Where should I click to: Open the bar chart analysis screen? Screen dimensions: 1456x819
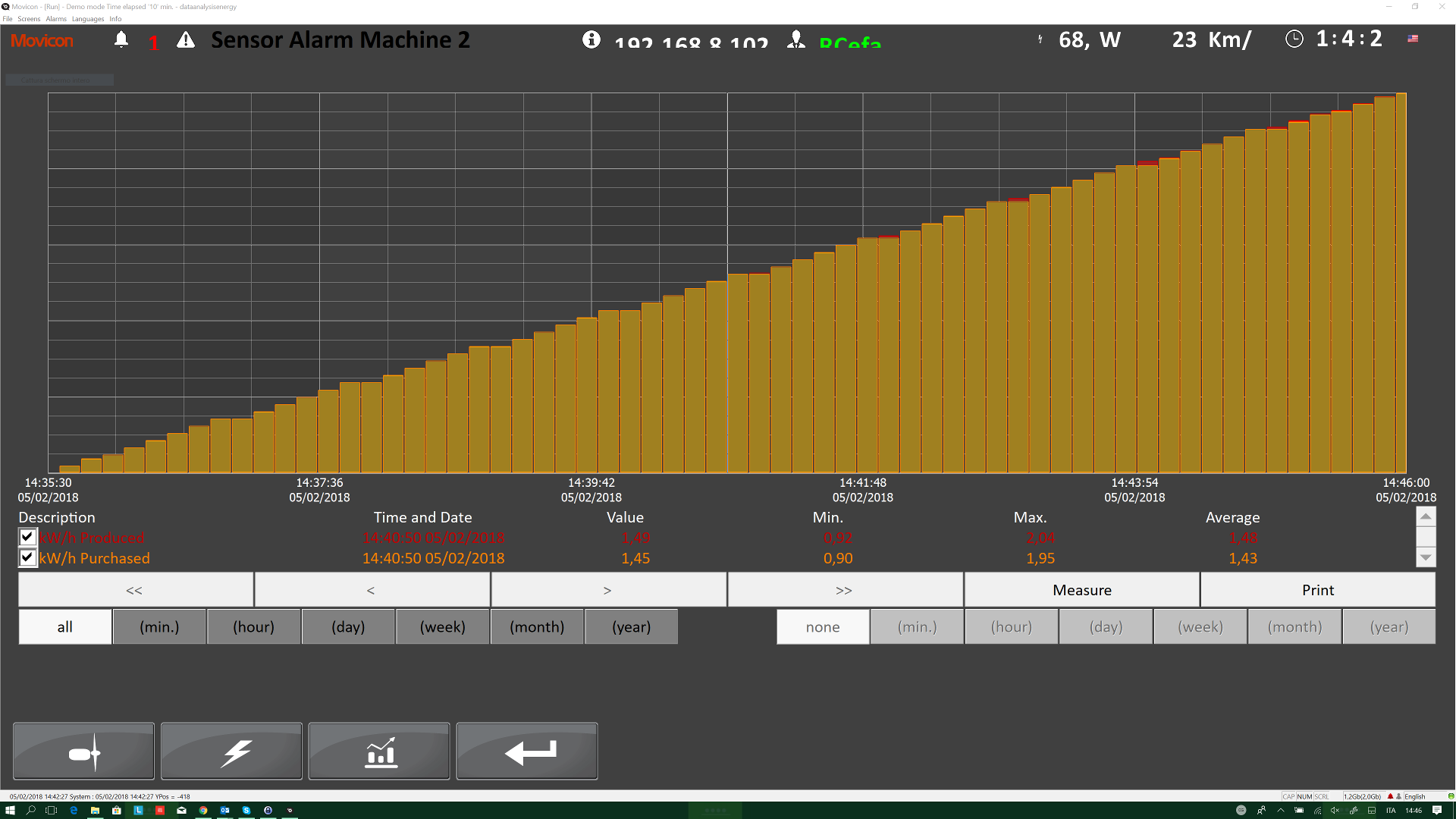(x=379, y=752)
